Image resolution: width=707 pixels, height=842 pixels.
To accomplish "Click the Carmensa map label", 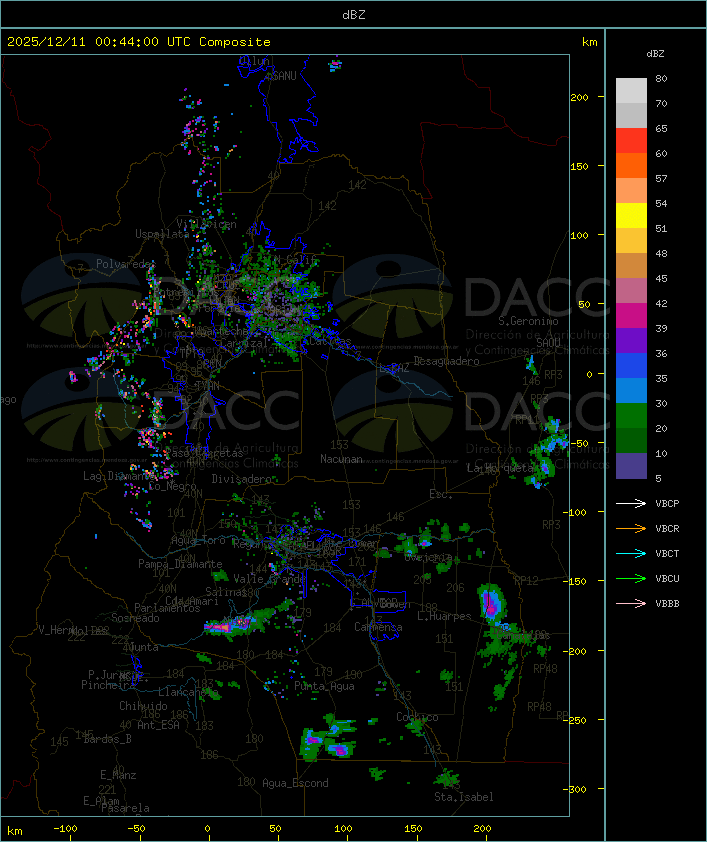I will 378,627.
